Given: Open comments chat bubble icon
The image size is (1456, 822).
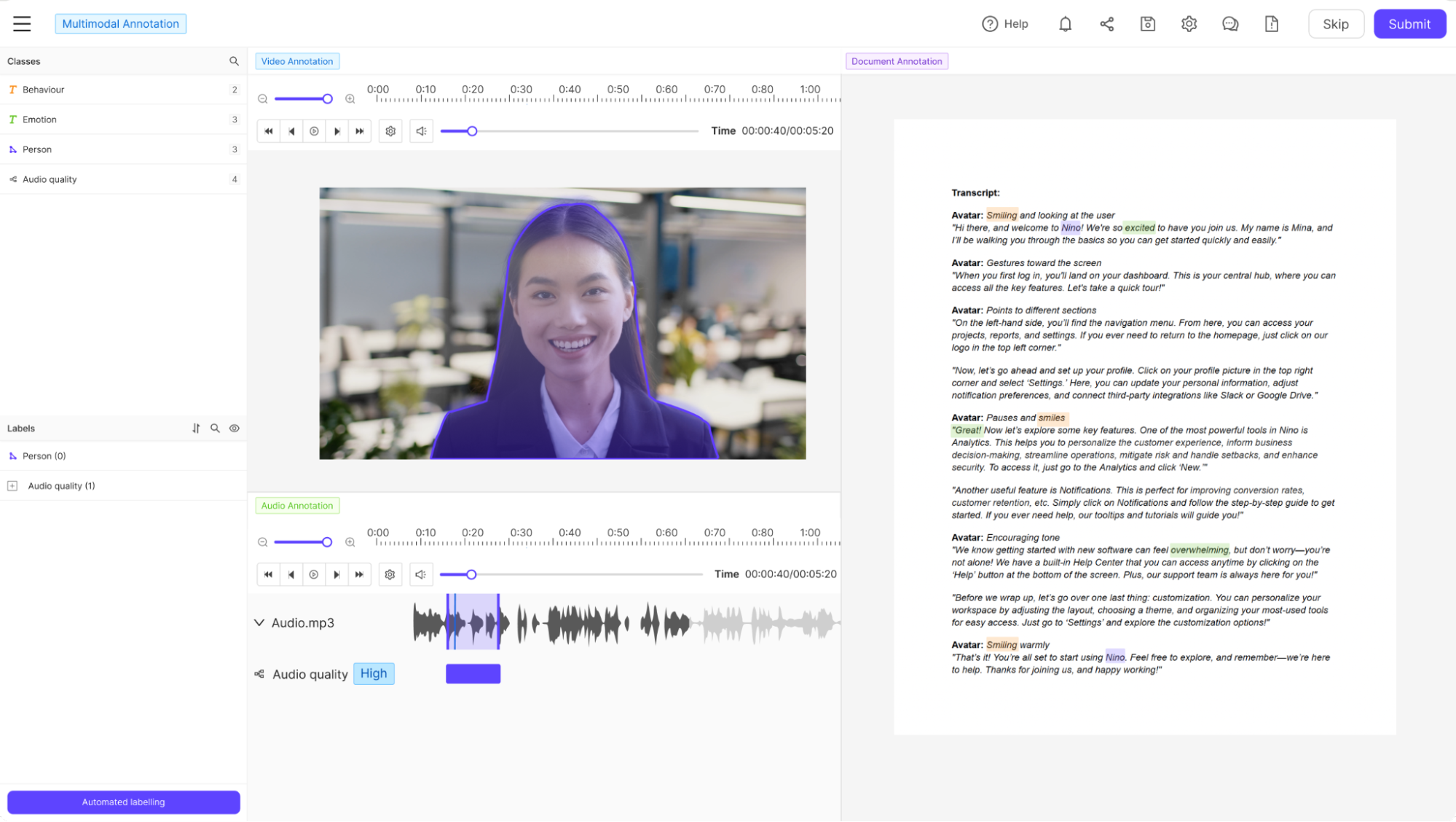Looking at the screenshot, I should (1230, 24).
